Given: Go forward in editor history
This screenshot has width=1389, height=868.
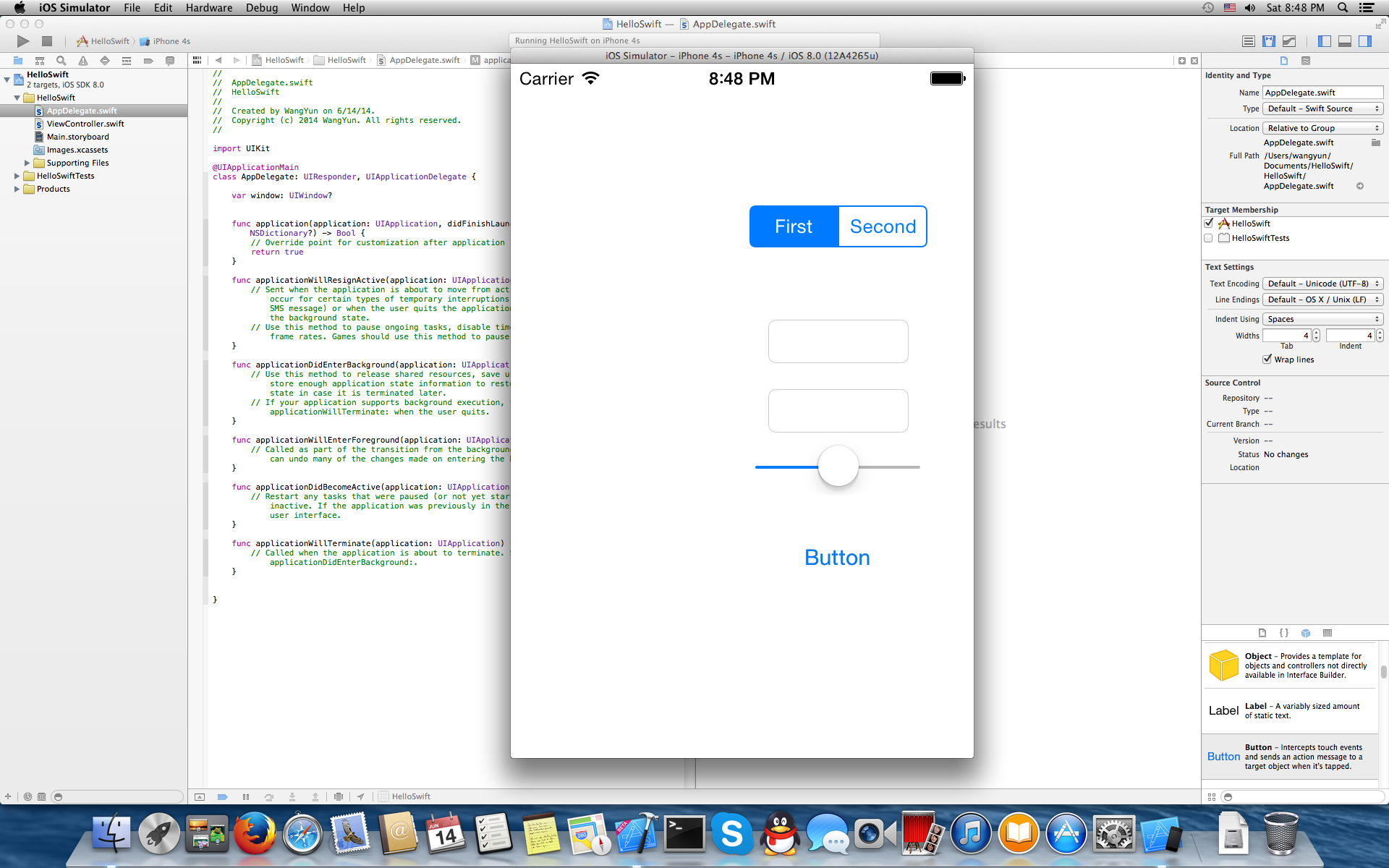Looking at the screenshot, I should [x=236, y=60].
